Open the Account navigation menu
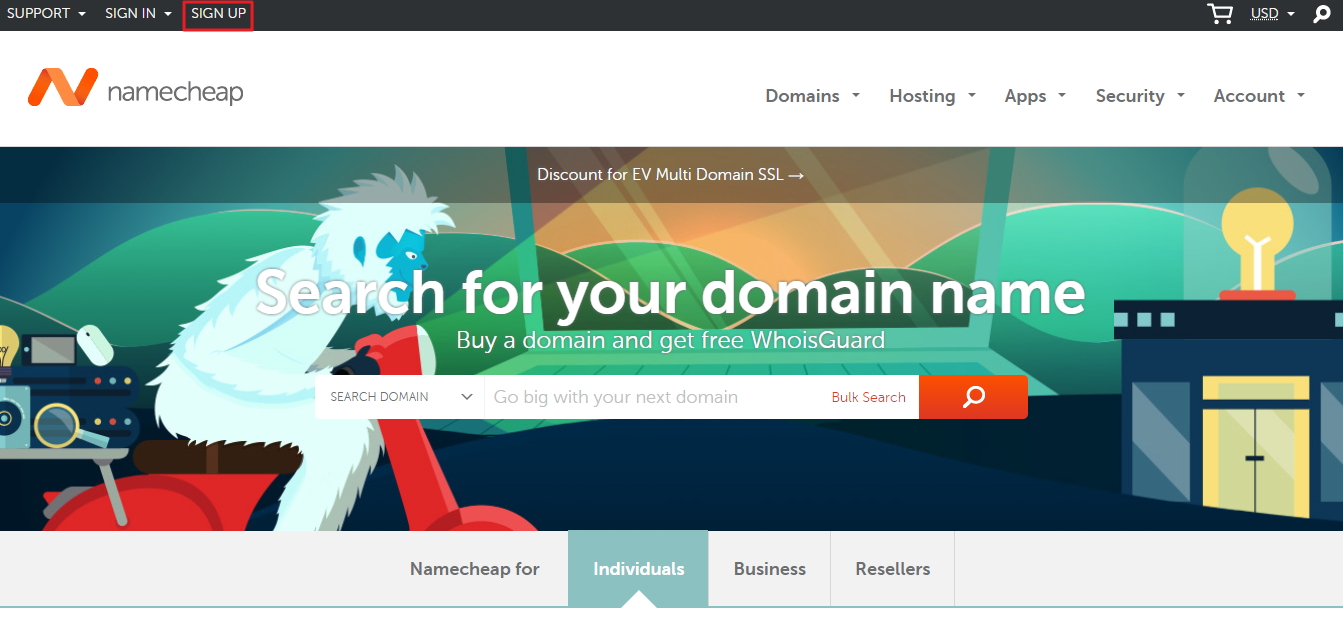Viewport: 1343px width, 628px height. [x=1259, y=96]
